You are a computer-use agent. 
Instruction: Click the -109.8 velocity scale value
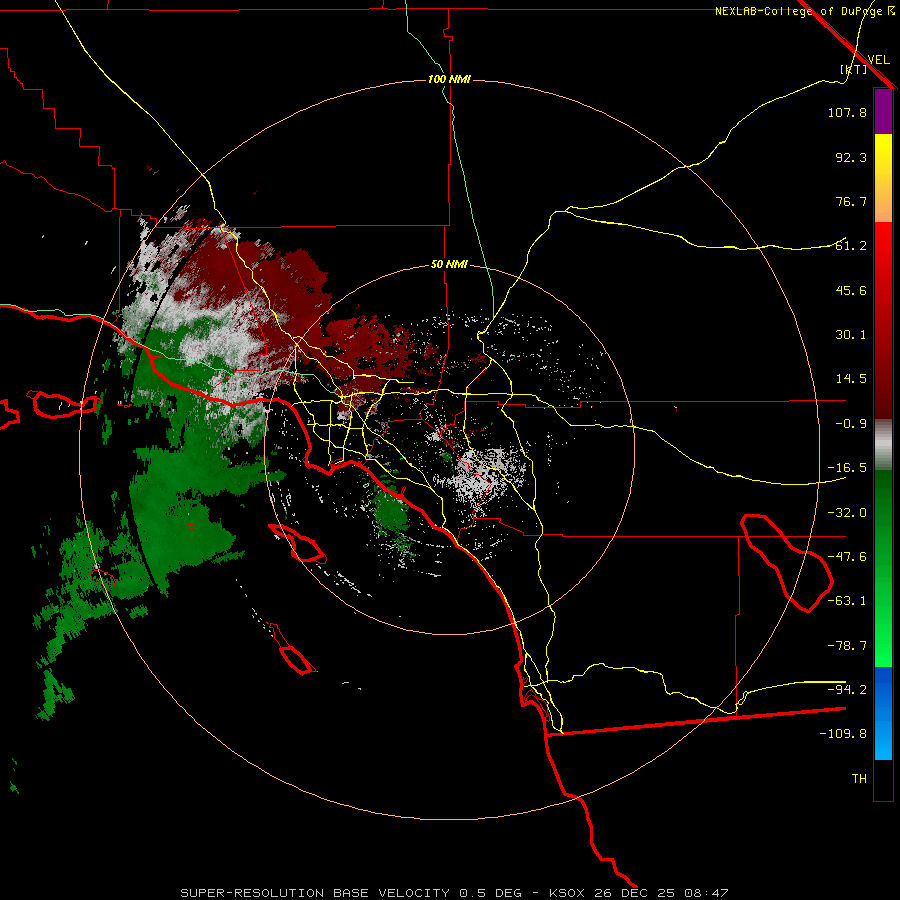pos(843,734)
